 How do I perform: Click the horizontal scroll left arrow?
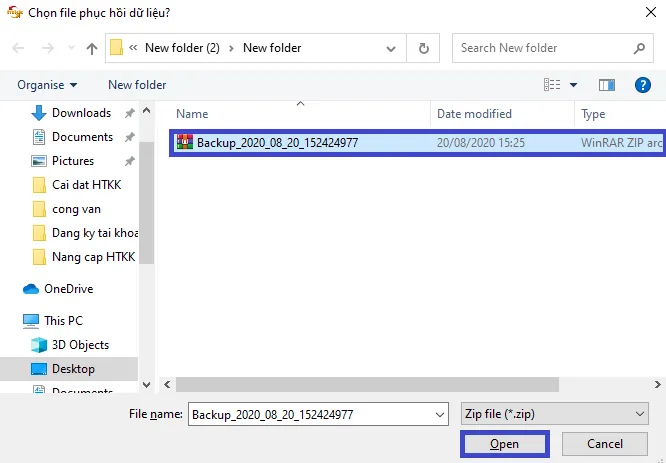(167, 385)
